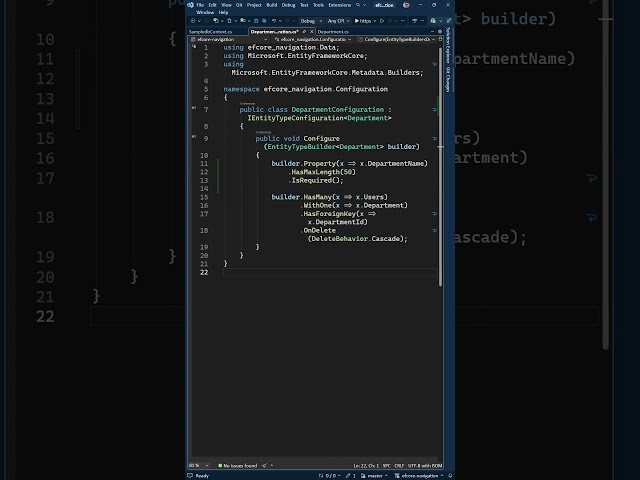
Task: Open the Git menu
Action: point(239,5)
